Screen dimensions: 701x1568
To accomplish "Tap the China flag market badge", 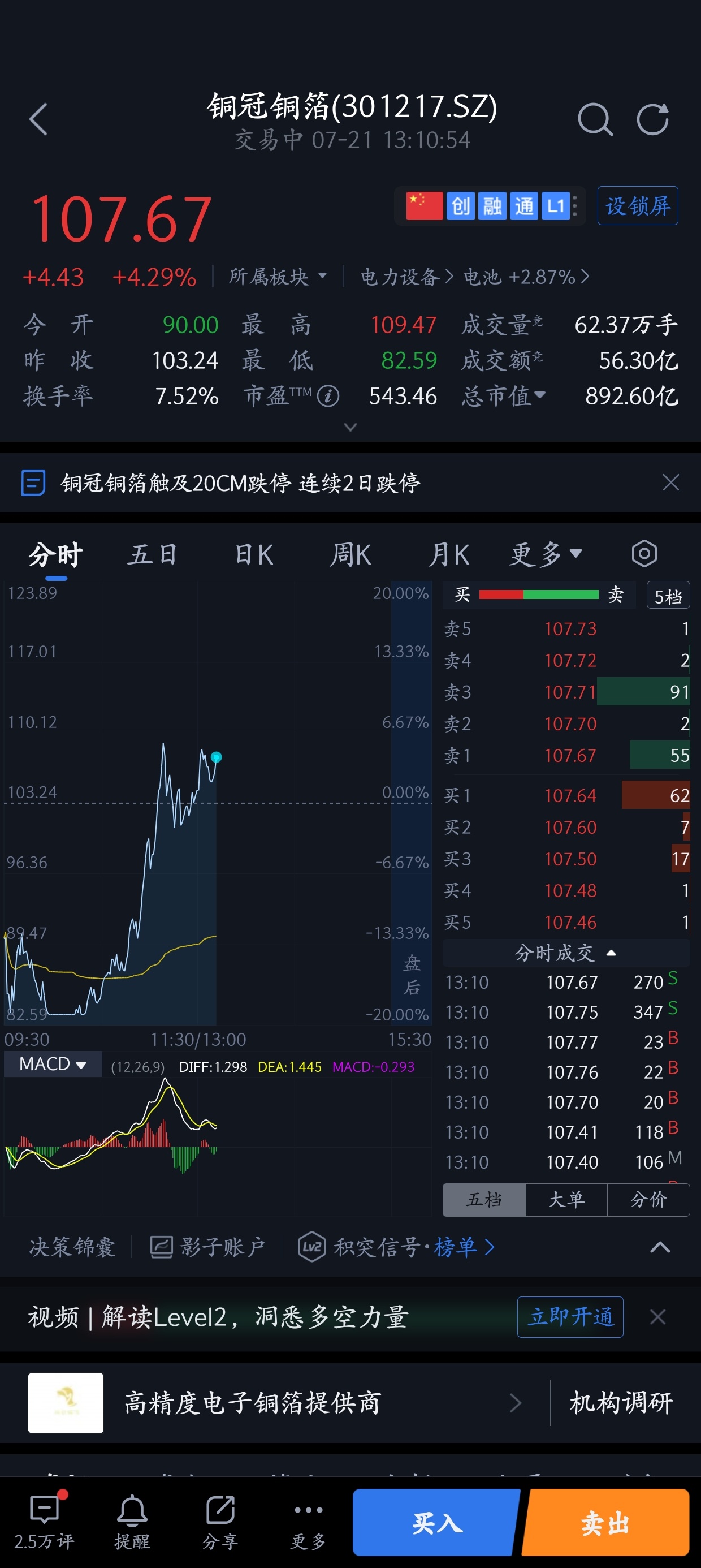I will (424, 206).
